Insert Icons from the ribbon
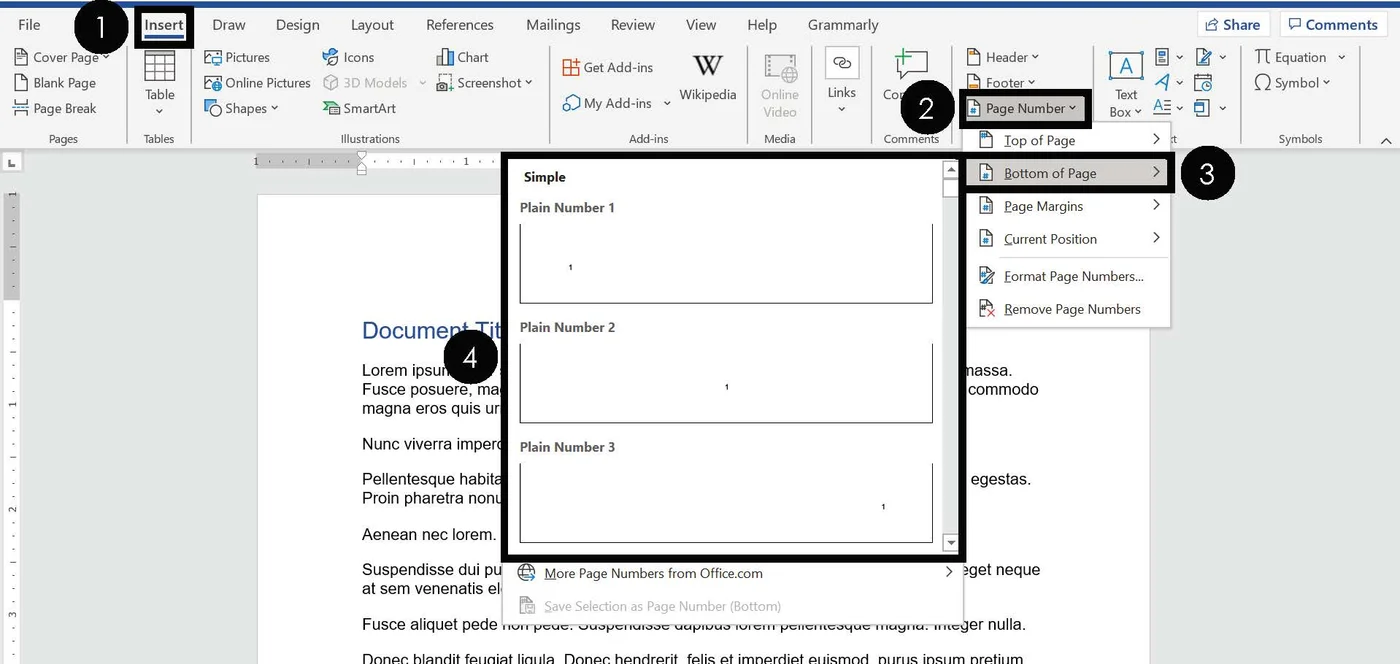 click(348, 57)
